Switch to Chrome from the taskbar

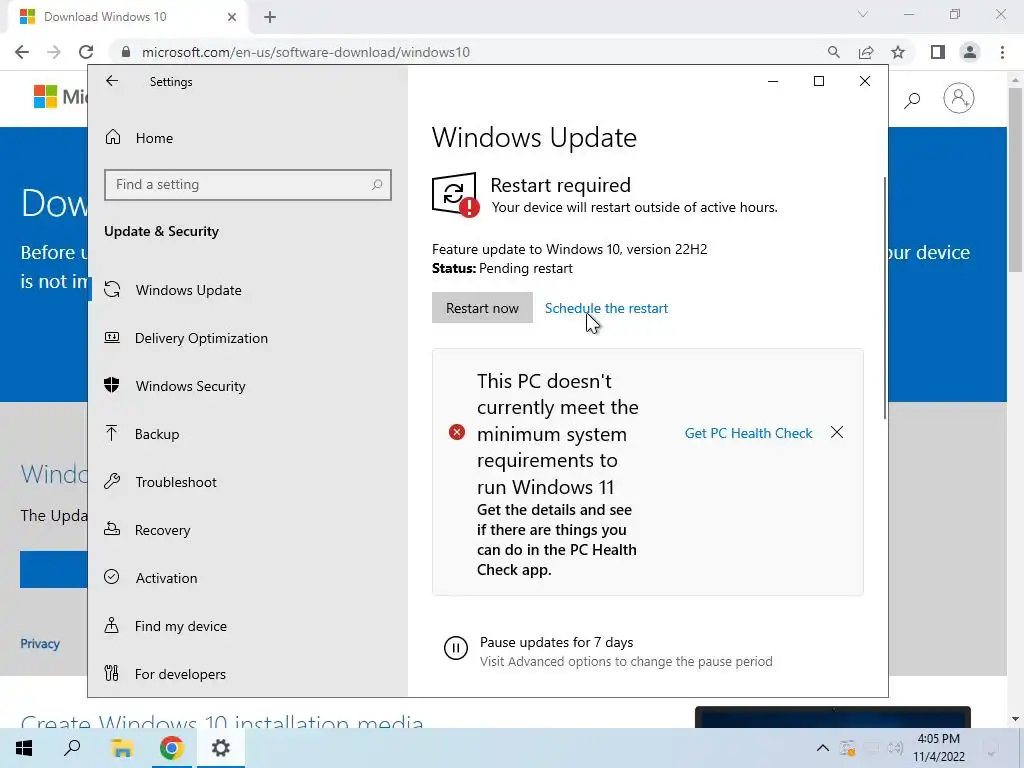(x=171, y=748)
